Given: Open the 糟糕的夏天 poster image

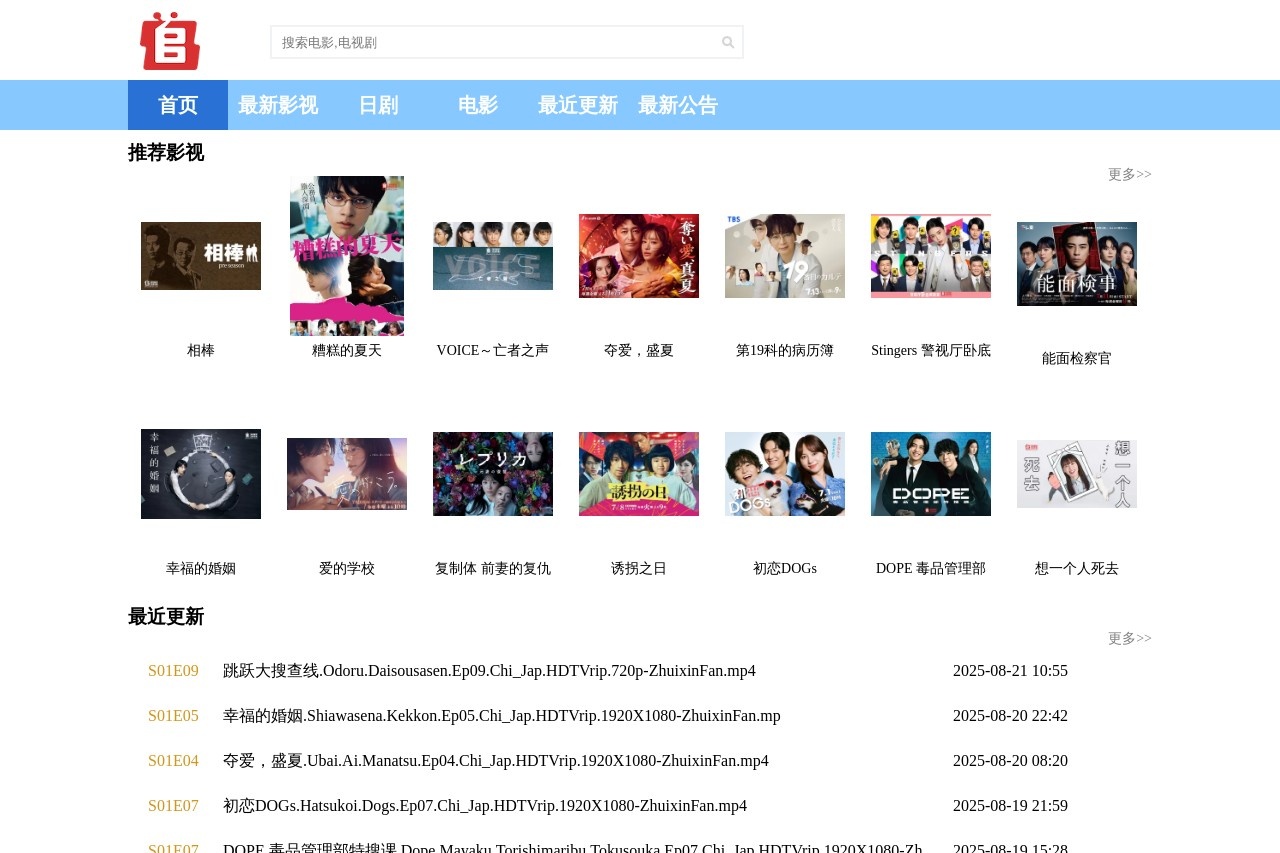Looking at the screenshot, I should [347, 256].
